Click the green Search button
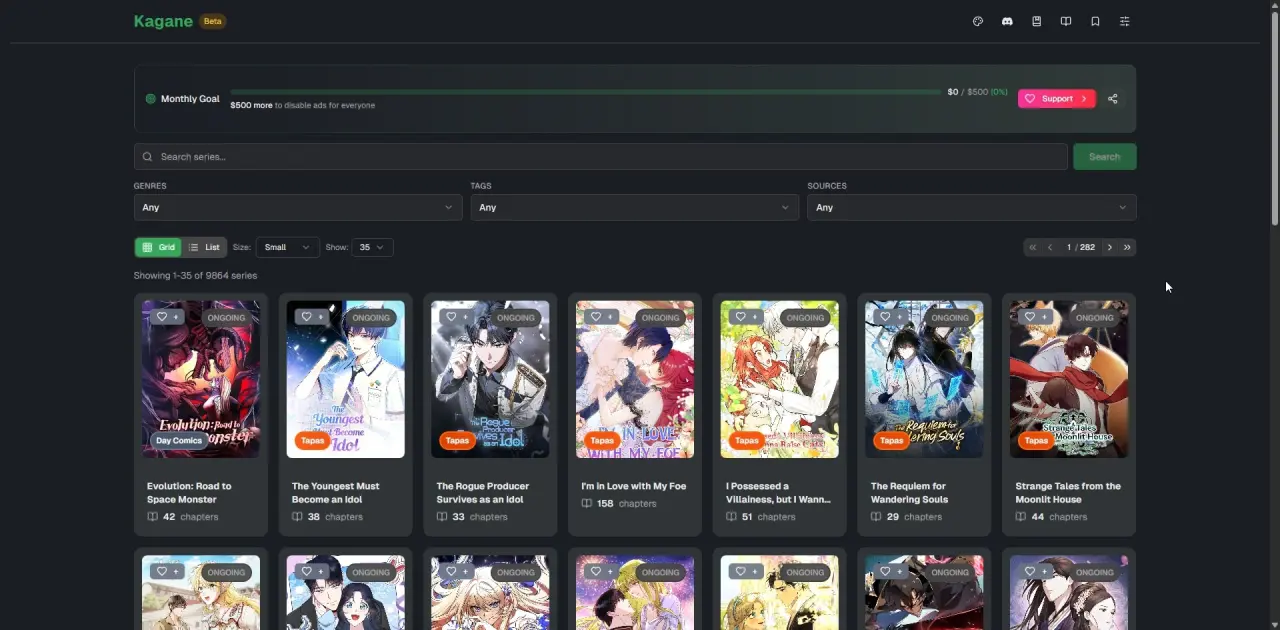Image resolution: width=1280 pixels, height=630 pixels. coord(1104,157)
